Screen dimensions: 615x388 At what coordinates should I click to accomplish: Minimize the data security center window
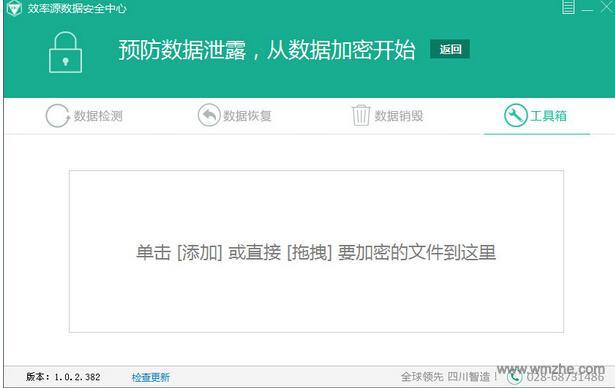point(587,9)
